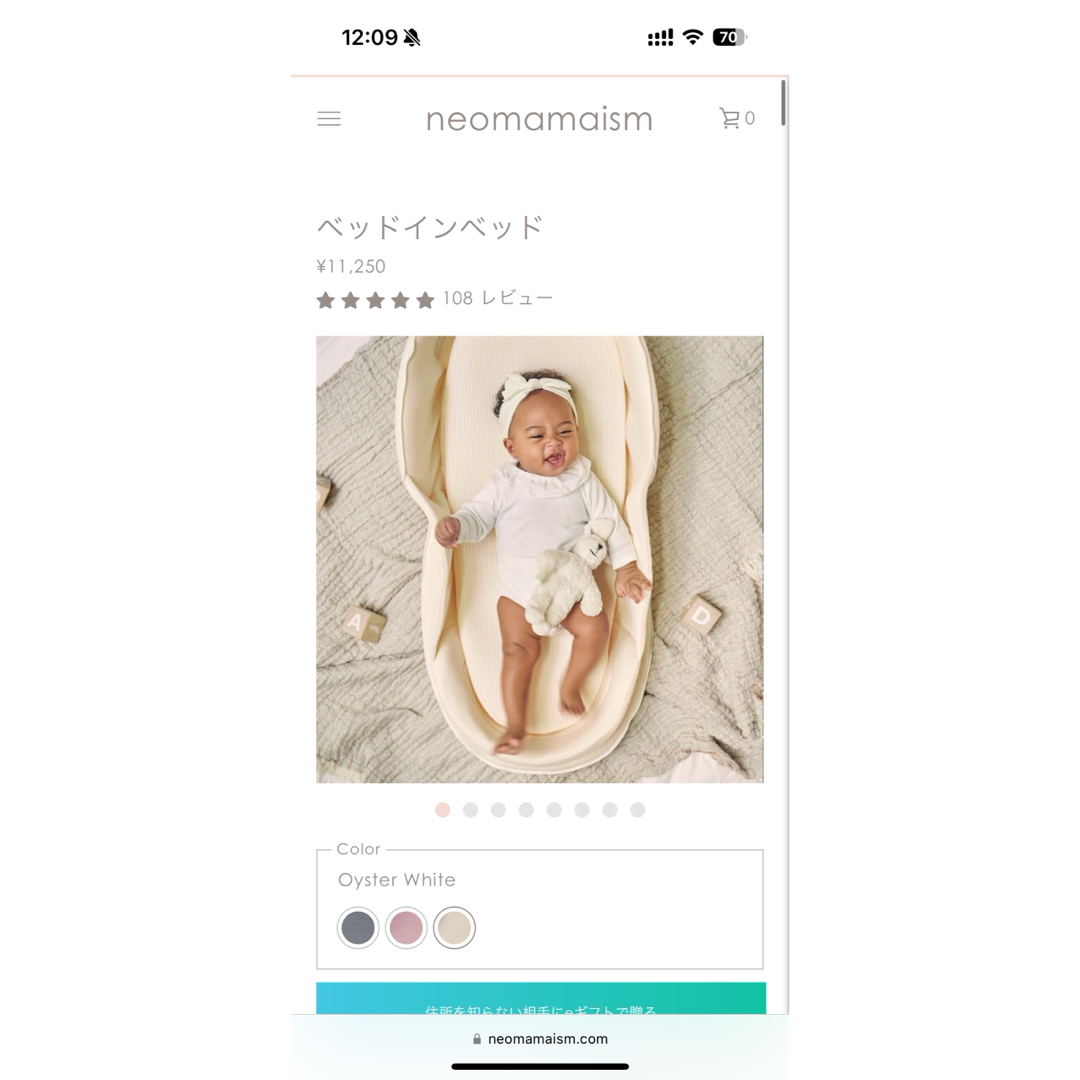Image resolution: width=1080 pixels, height=1080 pixels.
Task: Open the 108 レビュー reviews link
Action: point(497,298)
